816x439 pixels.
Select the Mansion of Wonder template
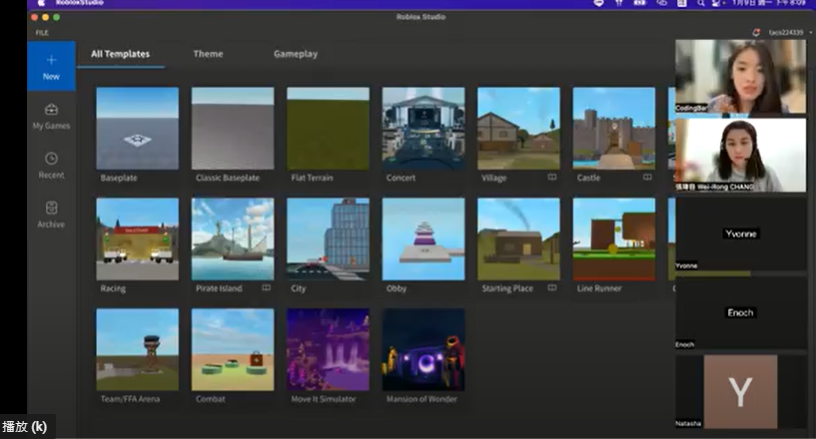click(x=423, y=350)
